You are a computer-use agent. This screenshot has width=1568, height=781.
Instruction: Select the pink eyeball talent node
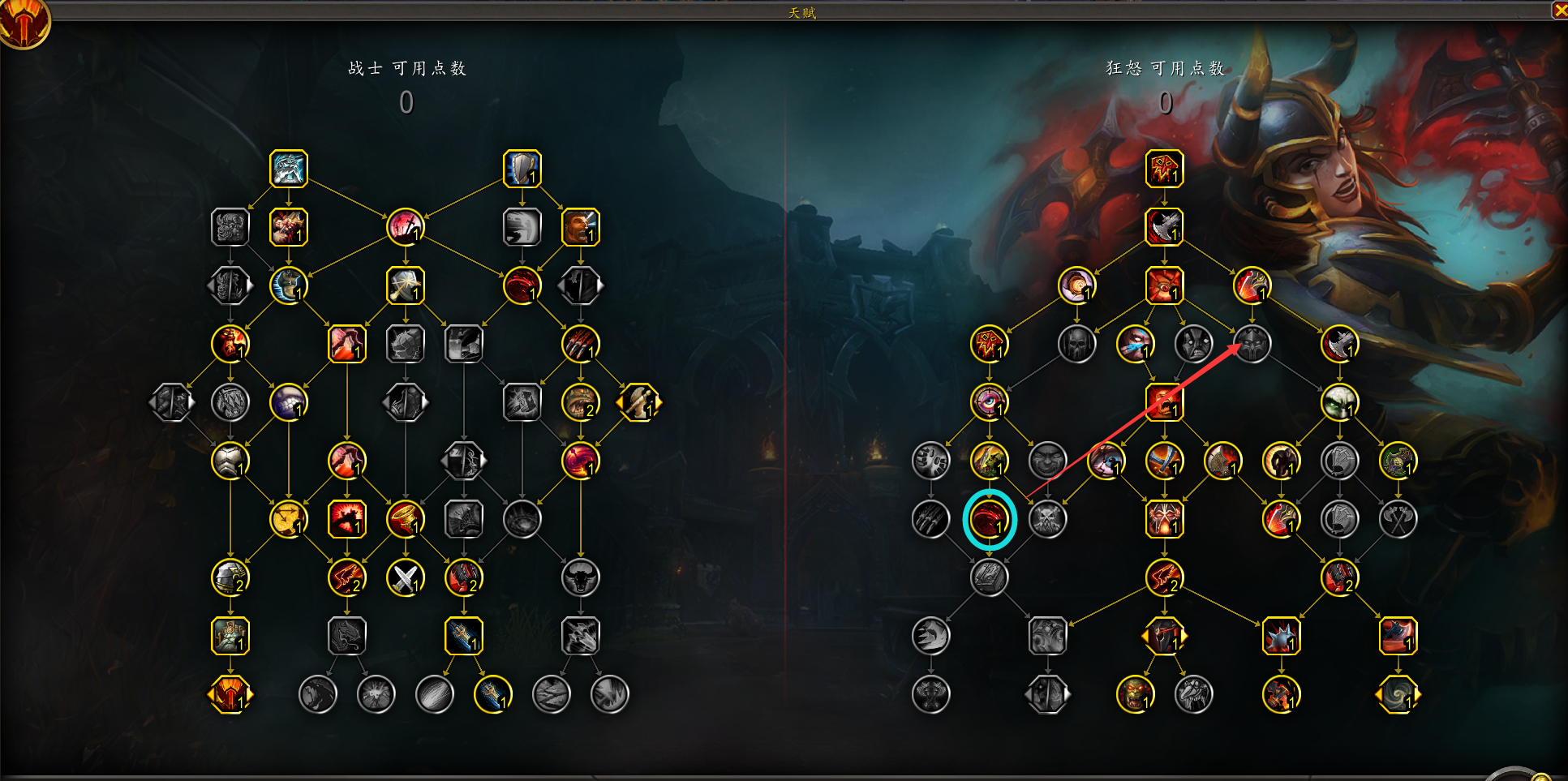pos(989,402)
